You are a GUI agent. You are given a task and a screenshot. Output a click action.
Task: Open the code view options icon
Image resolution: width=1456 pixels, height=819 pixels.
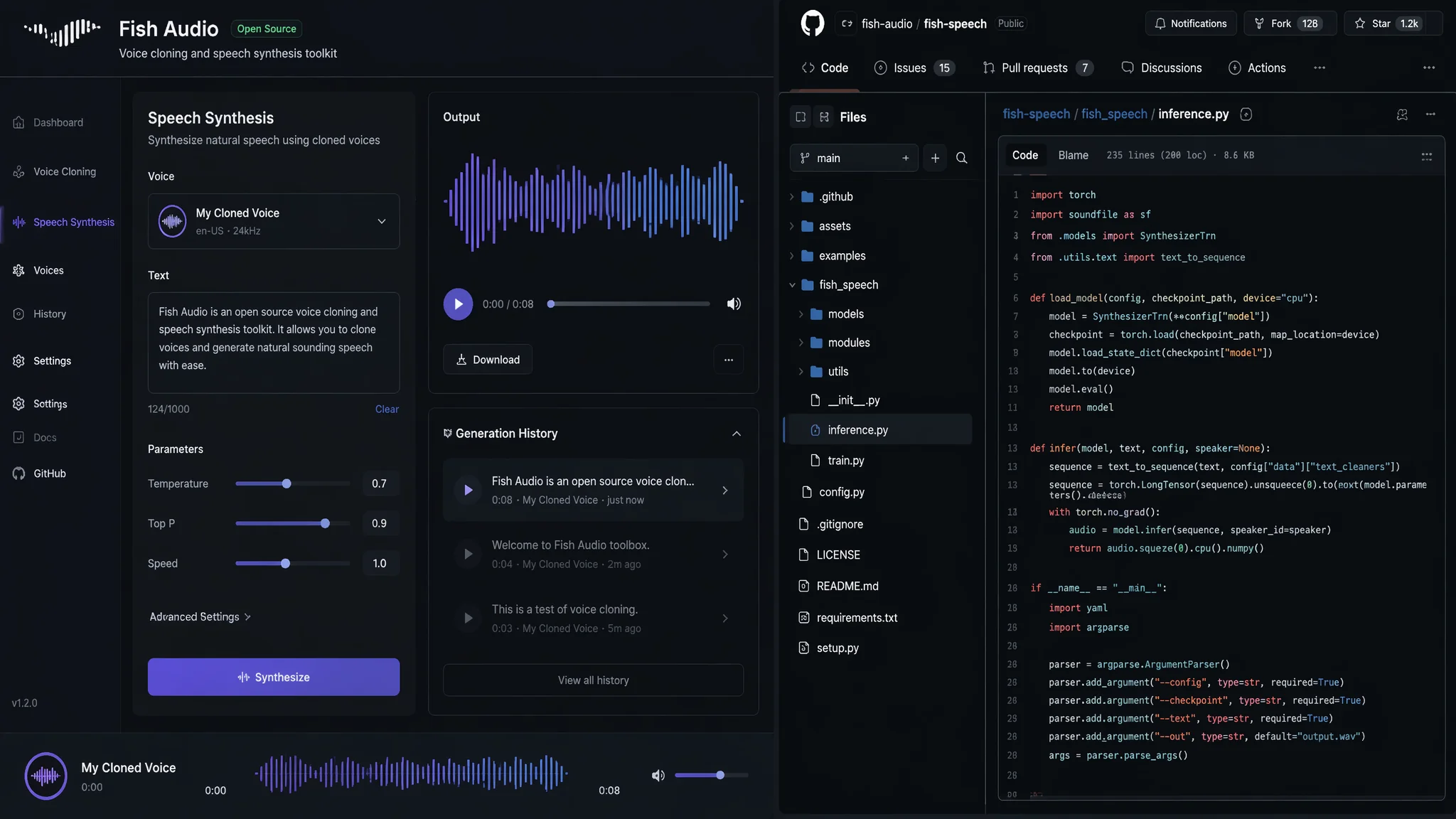(1426, 156)
